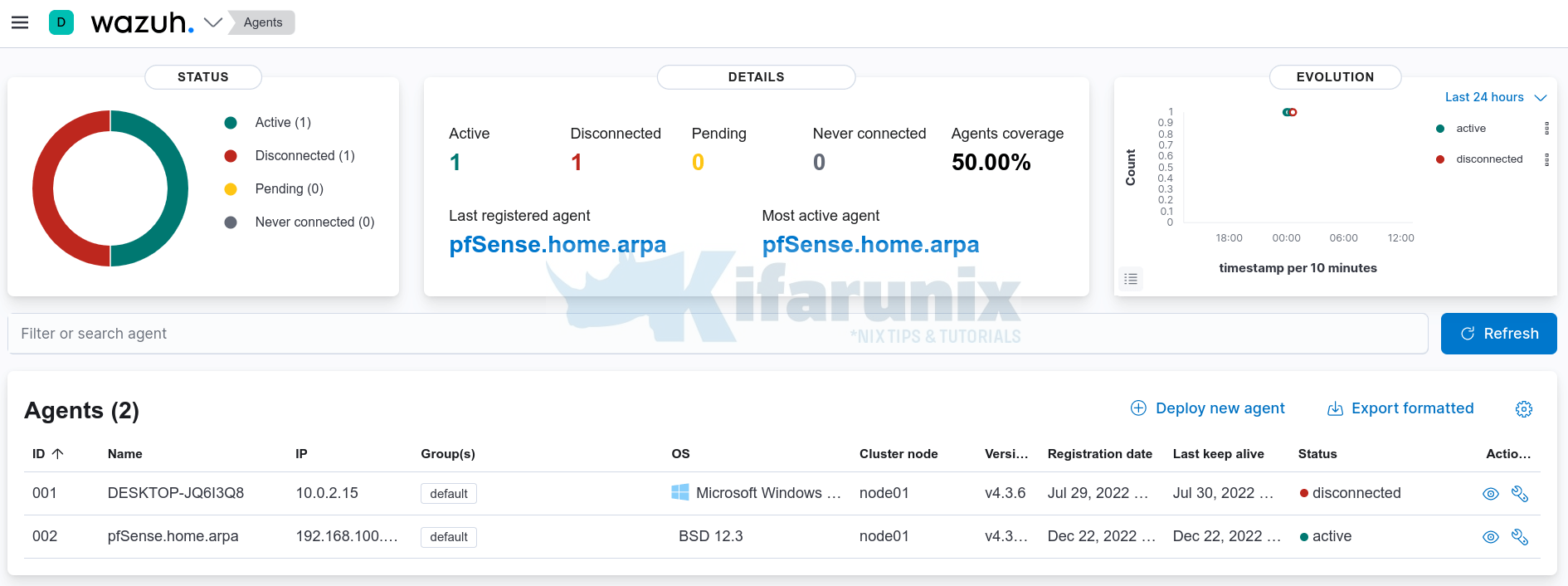1568x586 pixels.
Task: Click default group badge for pfSense.home.arpa
Action: point(449,536)
